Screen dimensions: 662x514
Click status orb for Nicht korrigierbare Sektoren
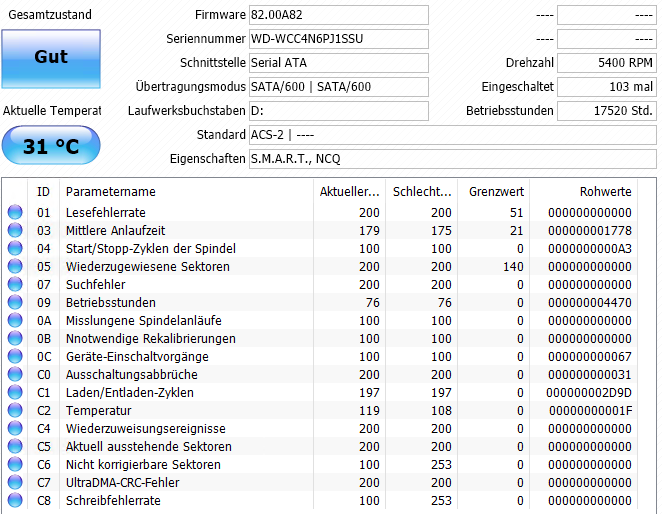[15, 464]
